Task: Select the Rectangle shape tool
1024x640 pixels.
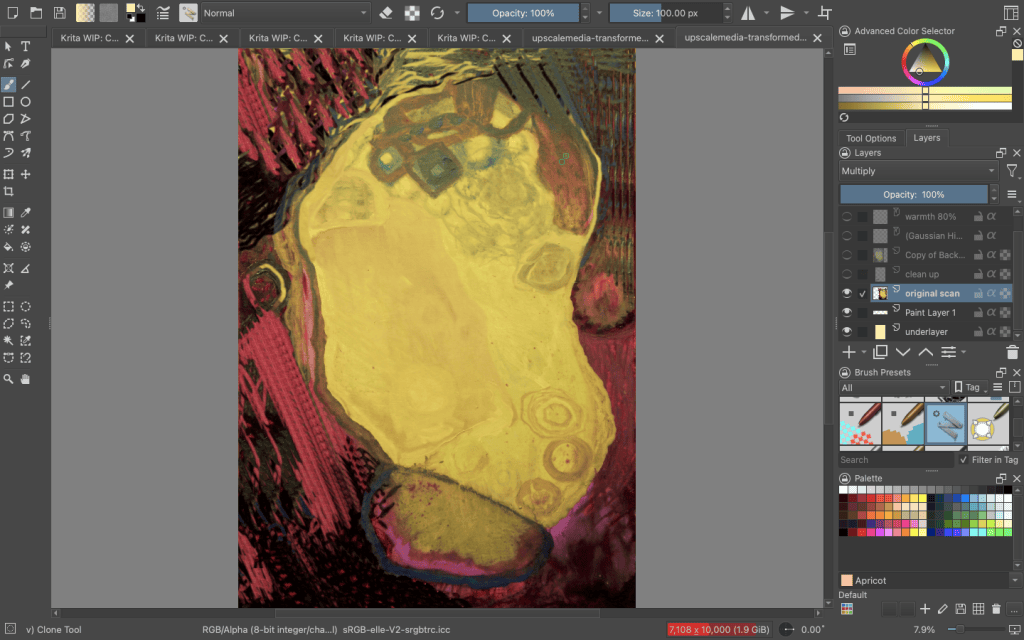Action: [x=8, y=102]
